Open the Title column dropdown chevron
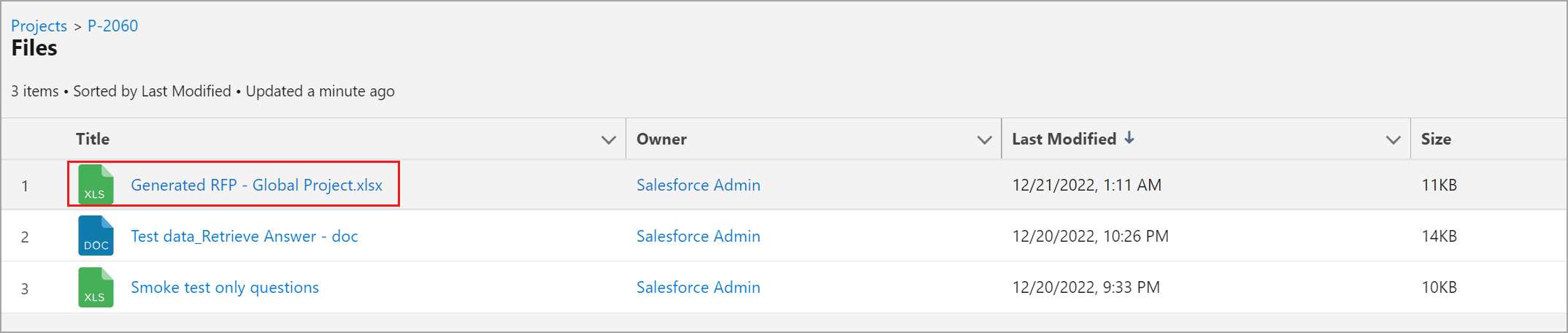This screenshot has height=333, width=1568. (x=608, y=139)
